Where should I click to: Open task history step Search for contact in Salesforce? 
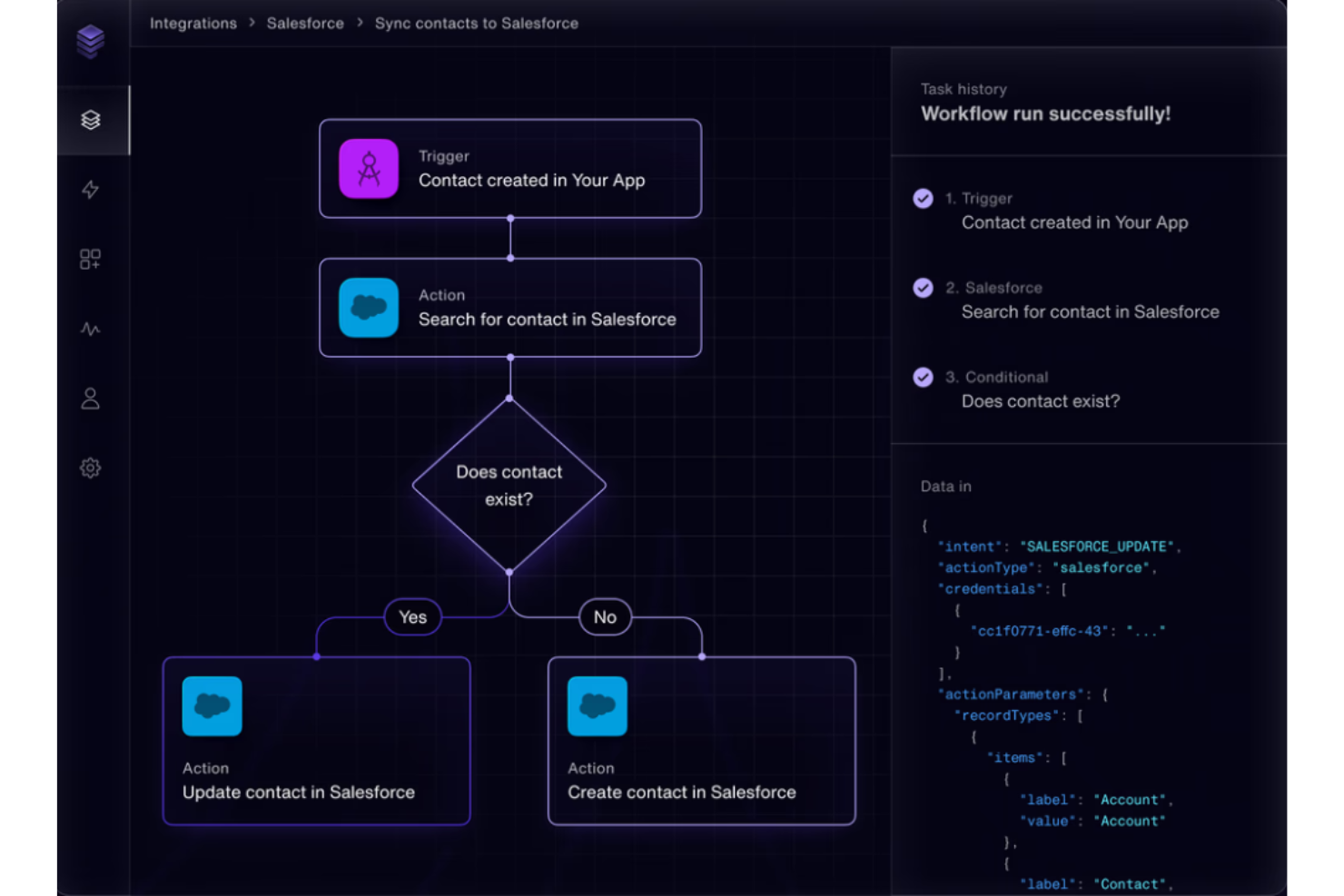pyautogui.click(x=1090, y=311)
